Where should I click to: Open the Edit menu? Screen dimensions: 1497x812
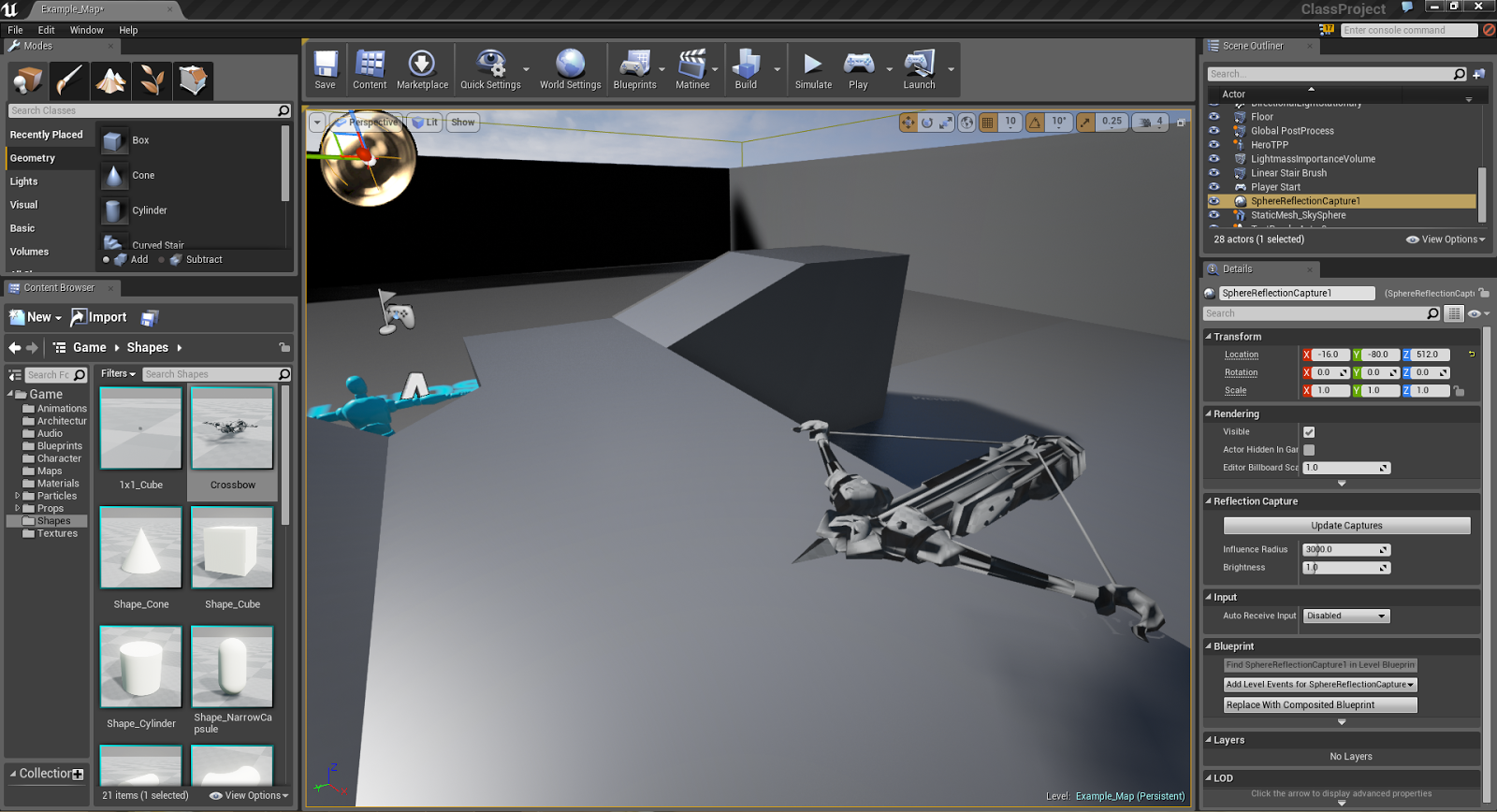(46, 30)
